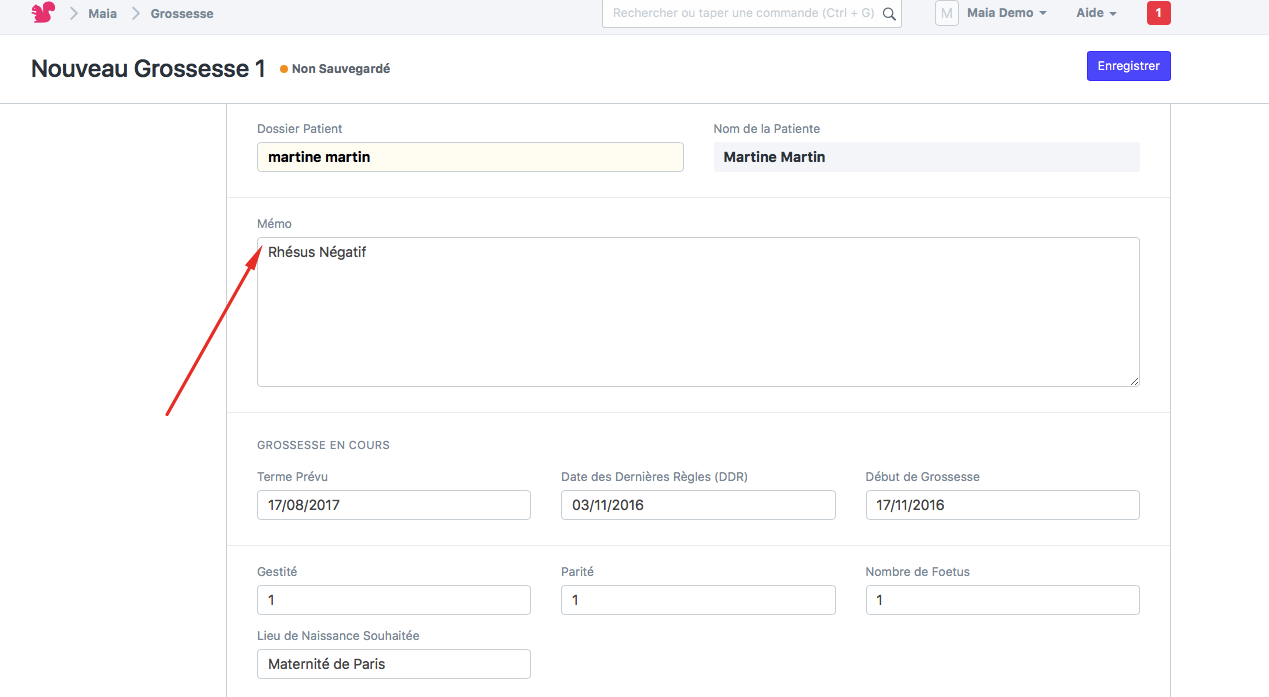
Task: Select the Terme Prévu date field
Action: (x=393, y=505)
